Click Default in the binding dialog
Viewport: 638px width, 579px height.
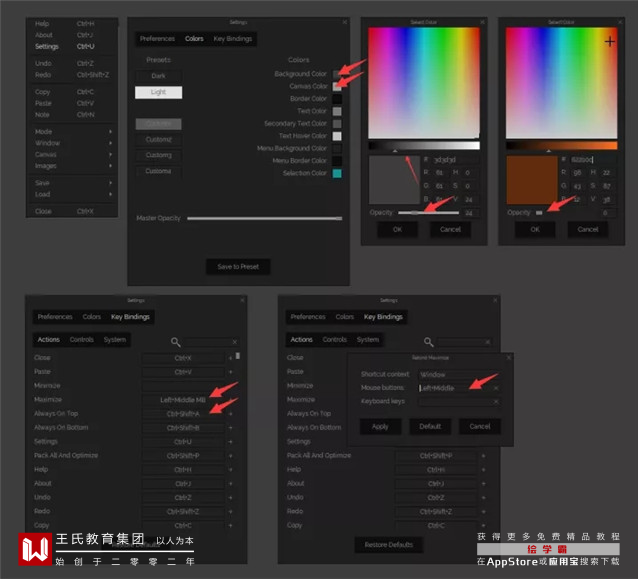pos(430,426)
